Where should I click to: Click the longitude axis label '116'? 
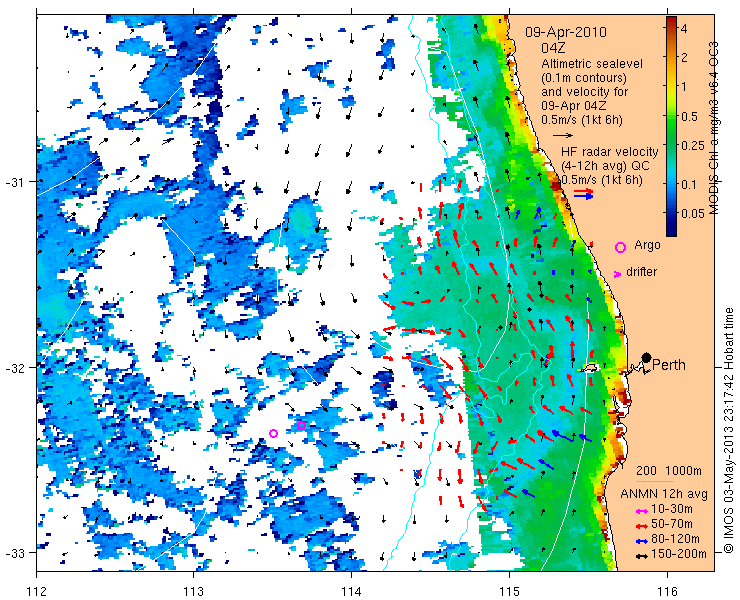coord(667,591)
